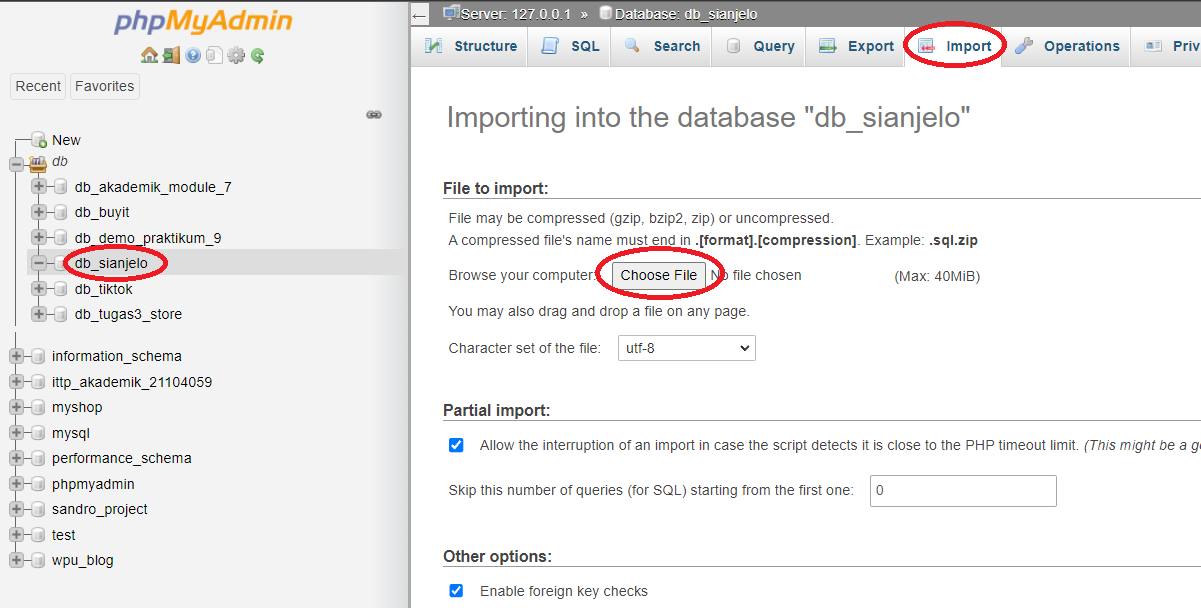The image size is (1201, 608).
Task: Collapse the db_sianjelo database node
Action: [x=39, y=263]
